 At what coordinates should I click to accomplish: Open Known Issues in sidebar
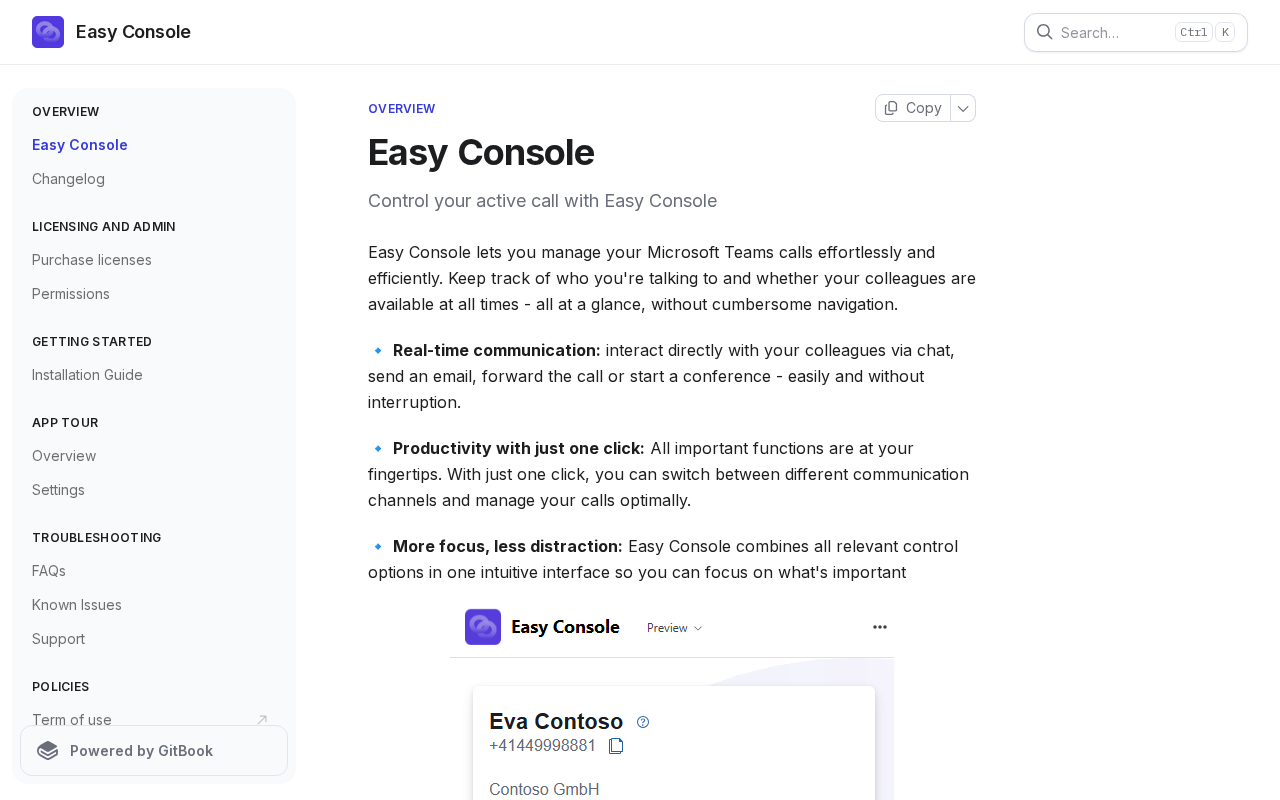tap(77, 605)
